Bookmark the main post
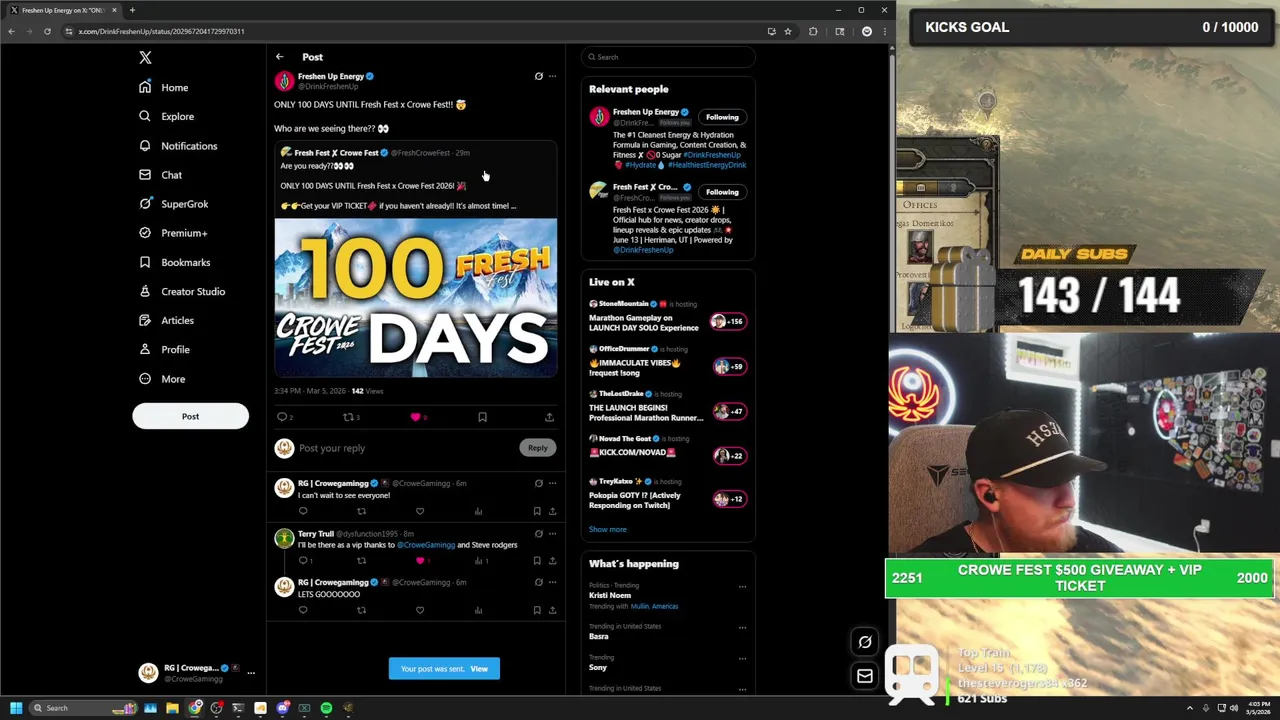 (482, 417)
